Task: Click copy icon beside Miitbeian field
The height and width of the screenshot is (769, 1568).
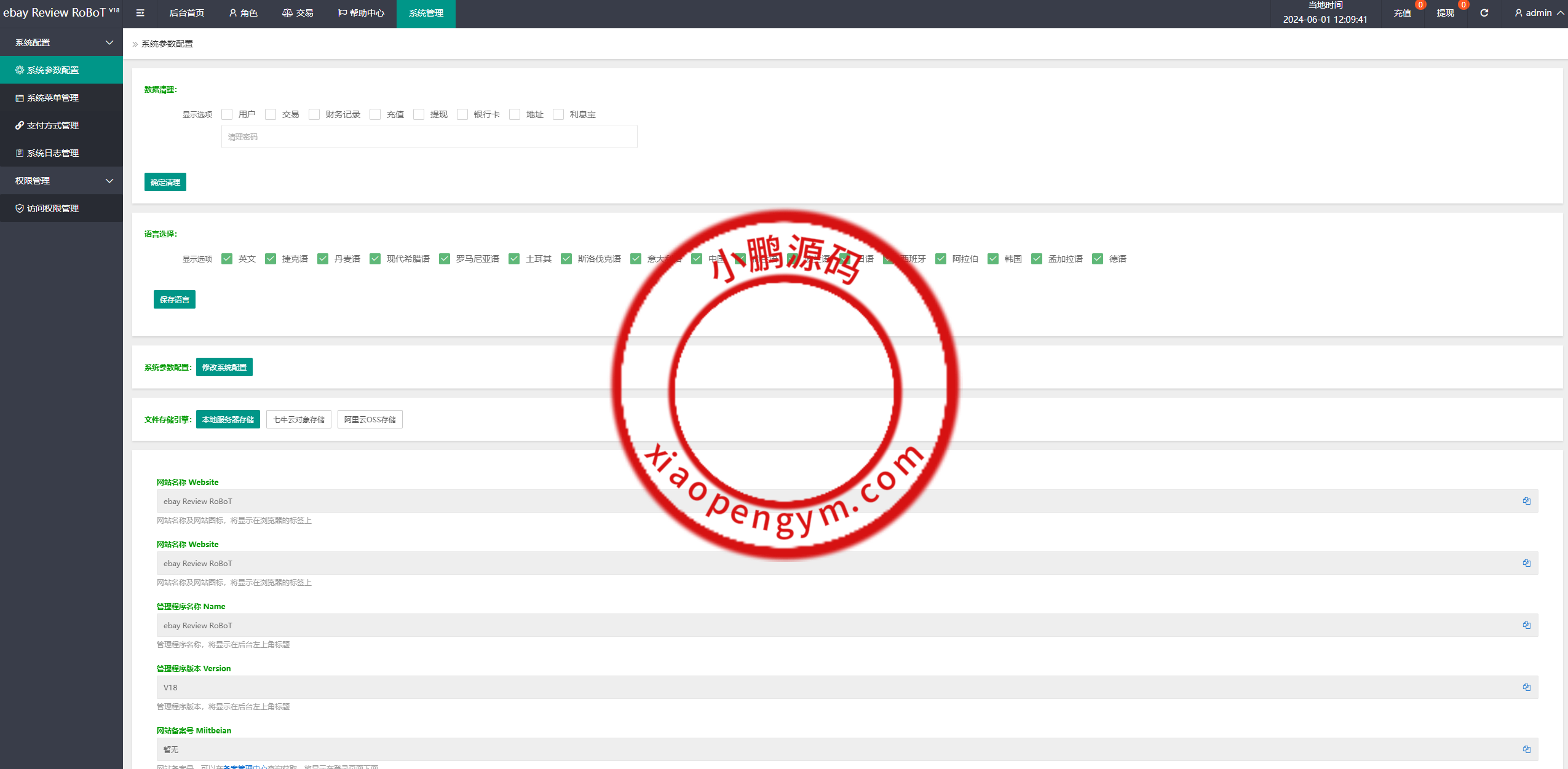Action: [x=1526, y=749]
